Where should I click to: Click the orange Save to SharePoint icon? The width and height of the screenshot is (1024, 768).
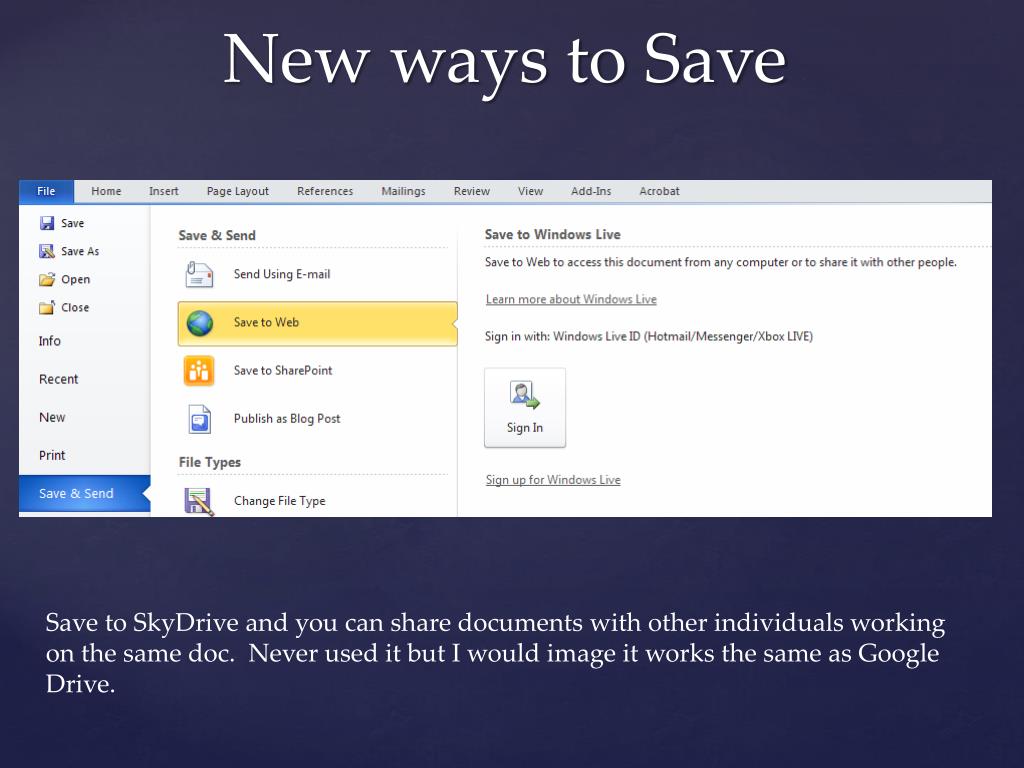tap(199, 371)
